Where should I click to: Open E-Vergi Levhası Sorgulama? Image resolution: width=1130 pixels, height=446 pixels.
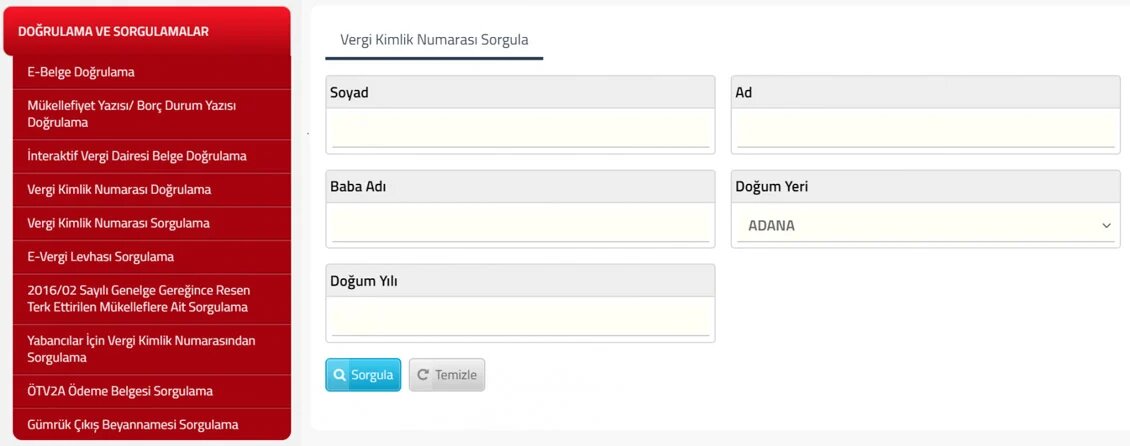click(100, 257)
